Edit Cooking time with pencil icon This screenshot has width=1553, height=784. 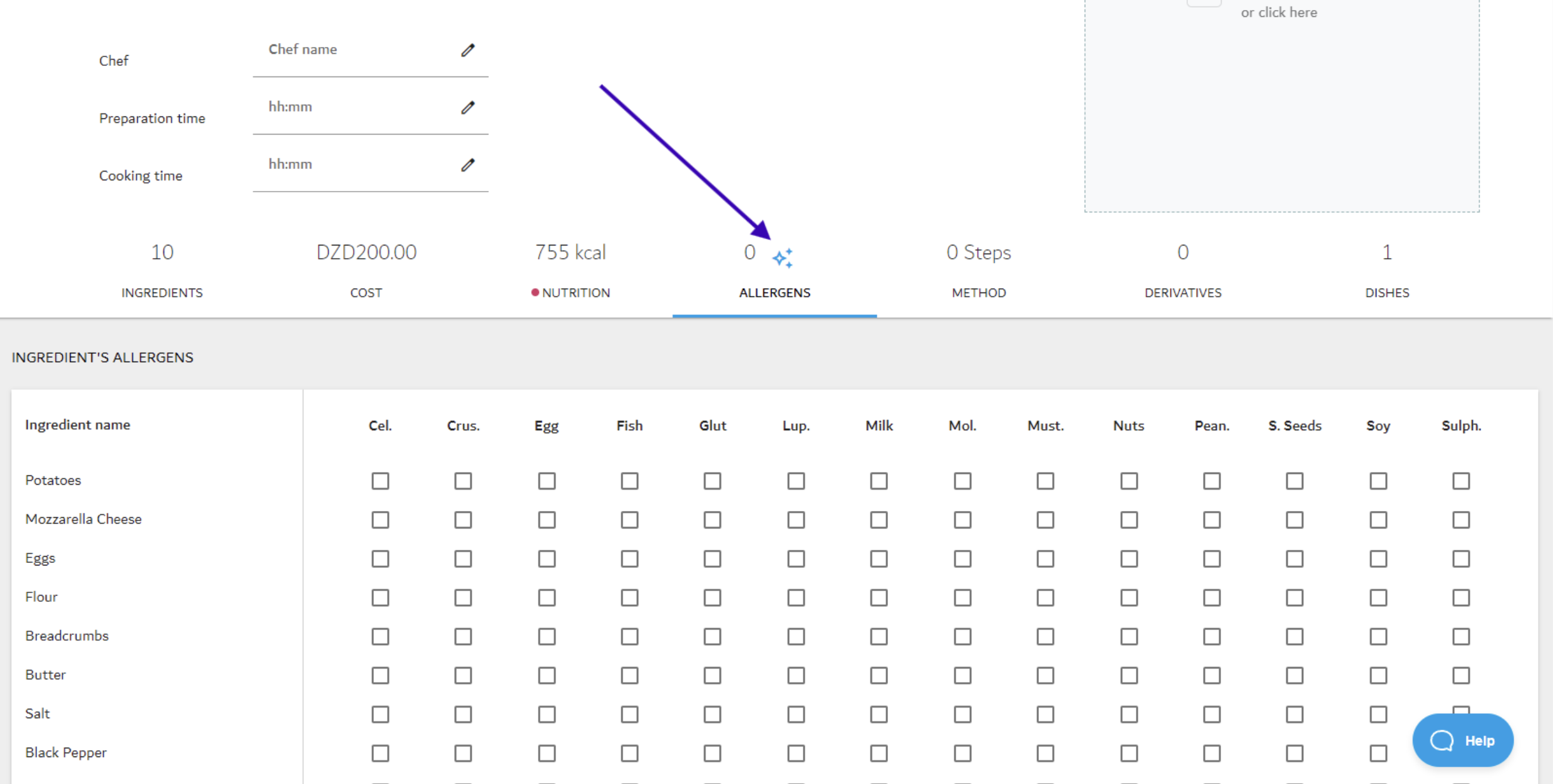(x=468, y=165)
